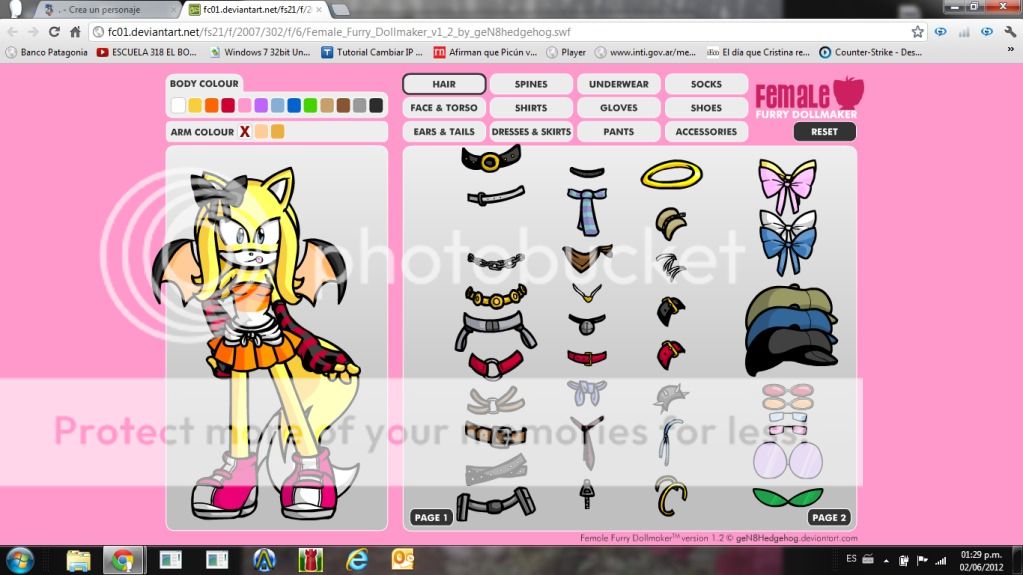Image resolution: width=1023 pixels, height=575 pixels.
Task: Open the Shirts category
Action: point(531,108)
